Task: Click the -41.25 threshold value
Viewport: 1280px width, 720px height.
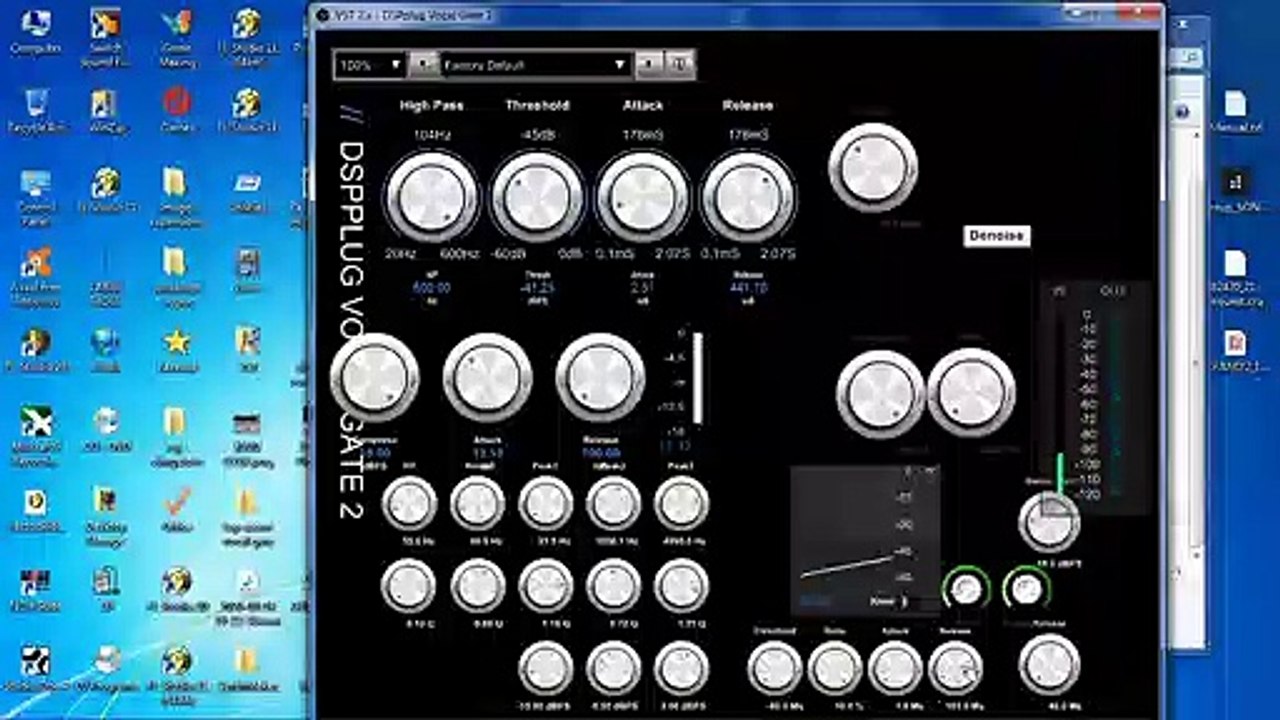Action: click(537, 288)
